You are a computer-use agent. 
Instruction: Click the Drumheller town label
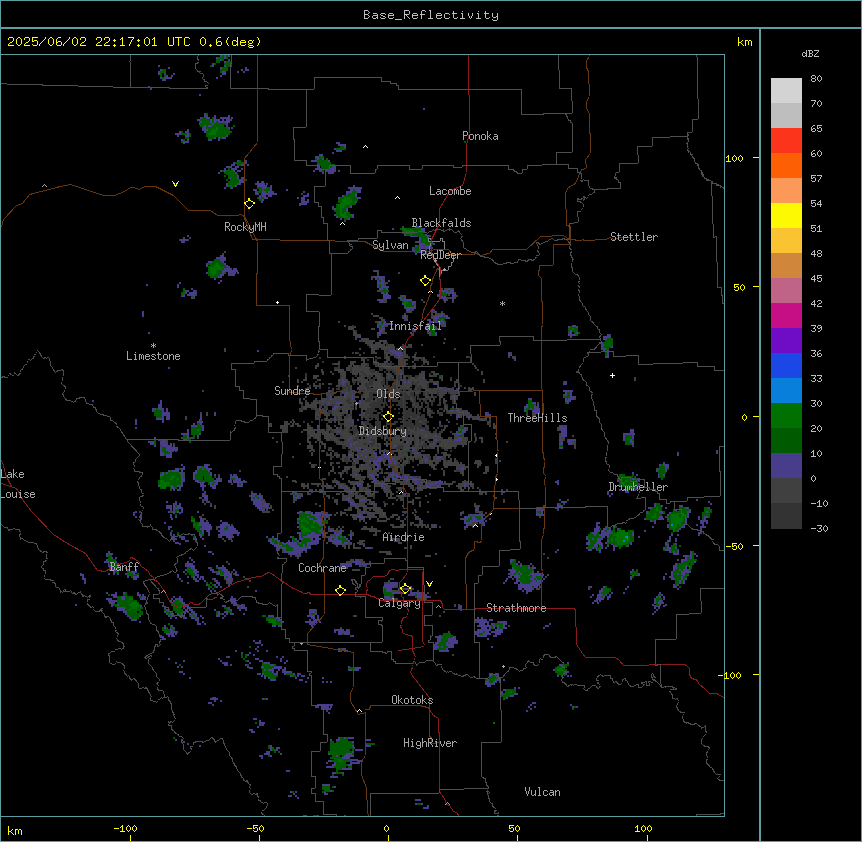[x=638, y=487]
